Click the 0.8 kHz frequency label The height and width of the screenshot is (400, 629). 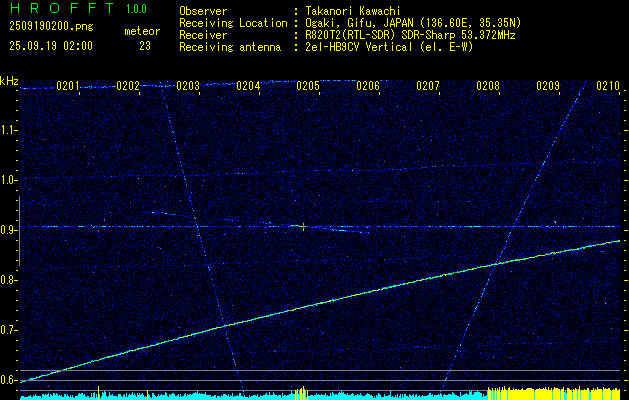click(8, 280)
